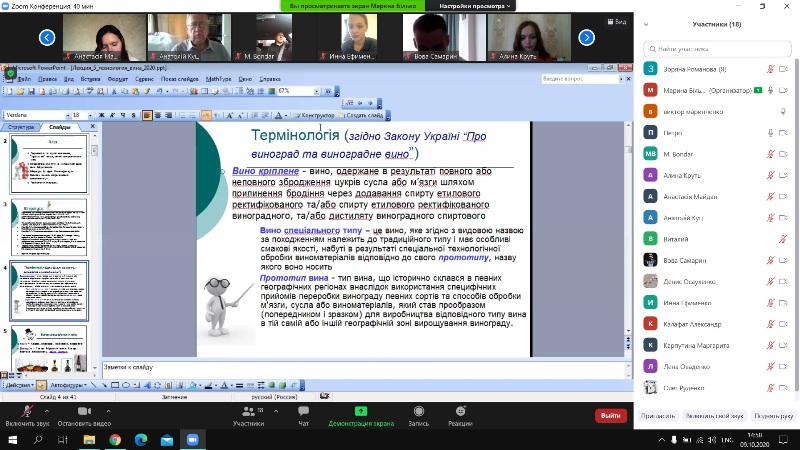Open the Формат menu
The width and height of the screenshot is (800, 450).
[x=118, y=79]
